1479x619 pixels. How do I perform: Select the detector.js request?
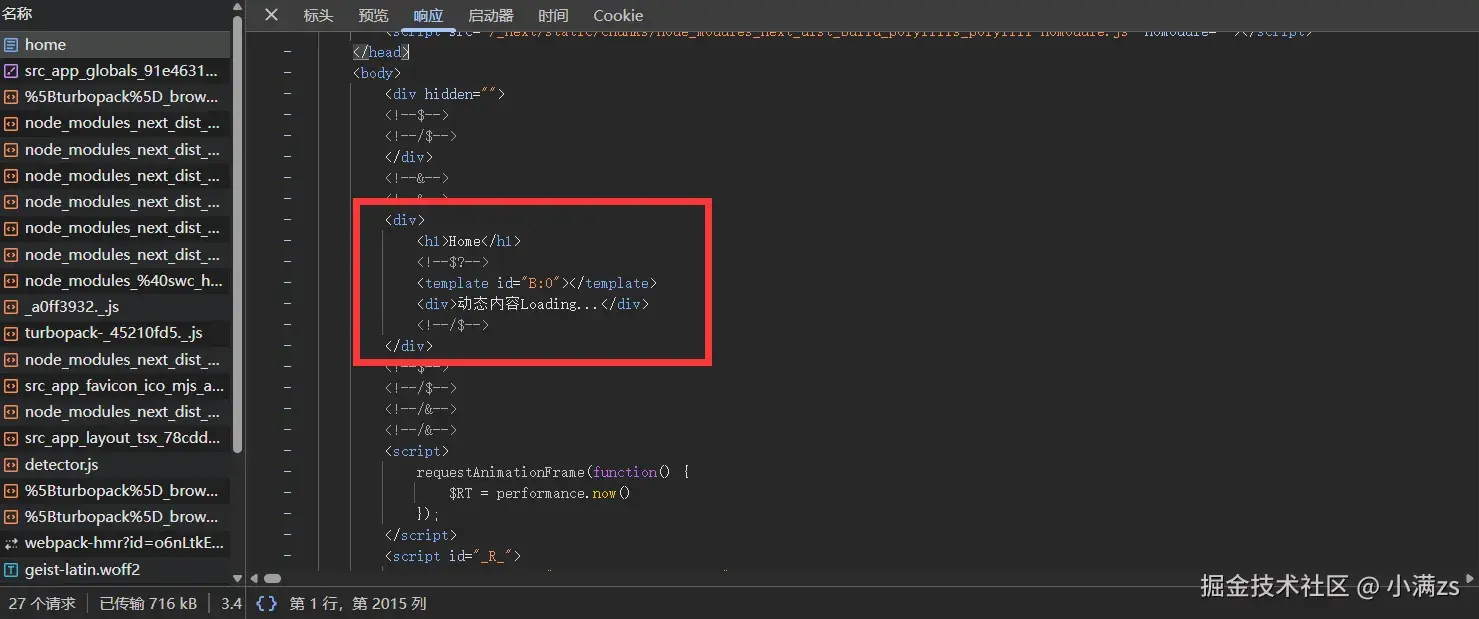pyautogui.click(x=115, y=465)
